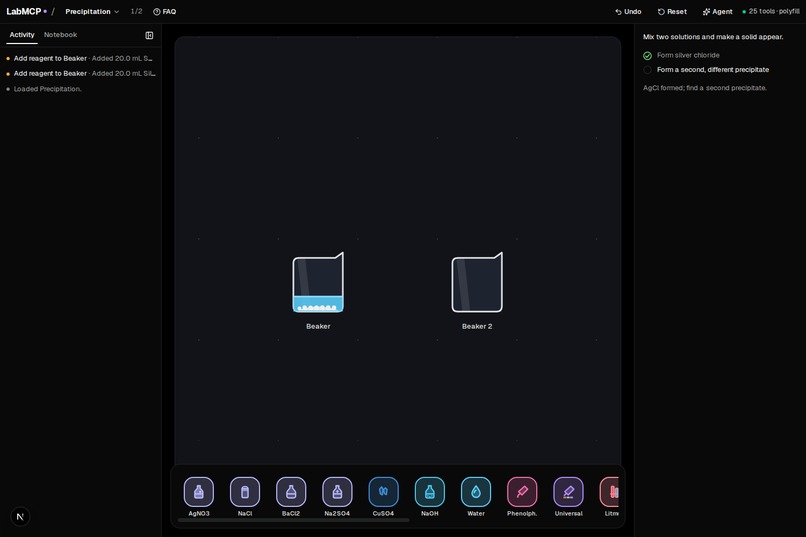Open the FAQ help link
The width and height of the screenshot is (806, 537).
tap(164, 11)
